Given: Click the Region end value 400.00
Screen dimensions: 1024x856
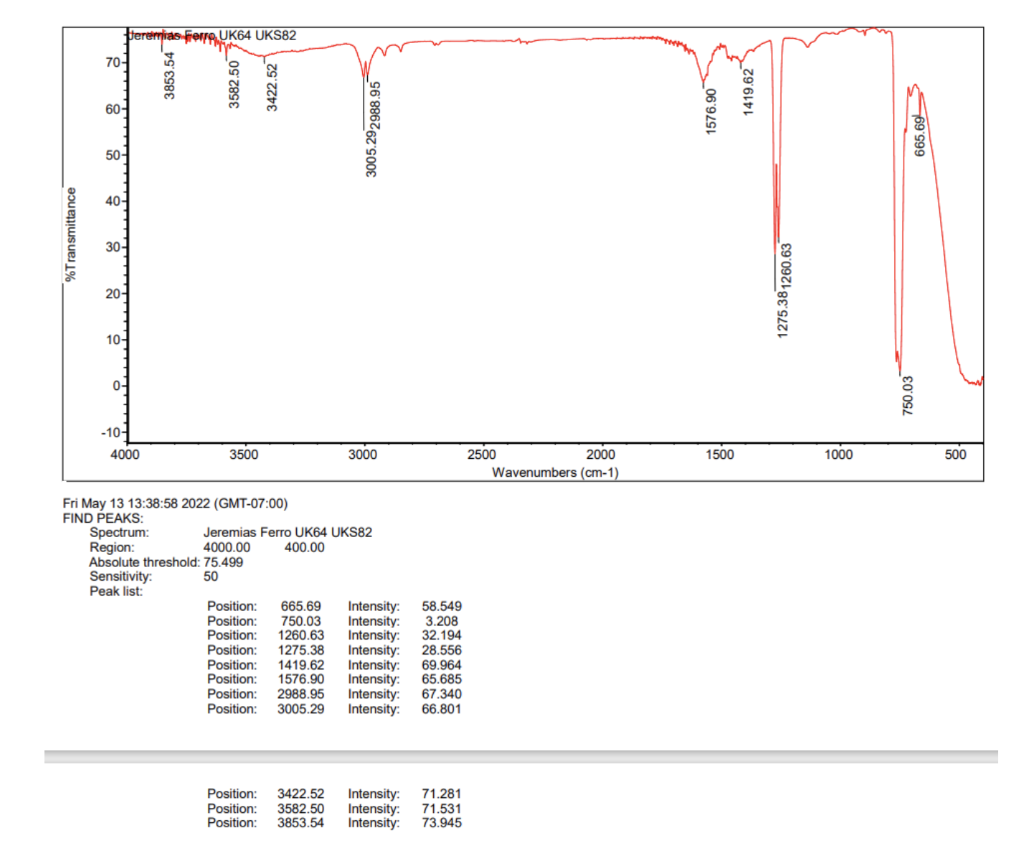Looking at the screenshot, I should coord(304,547).
